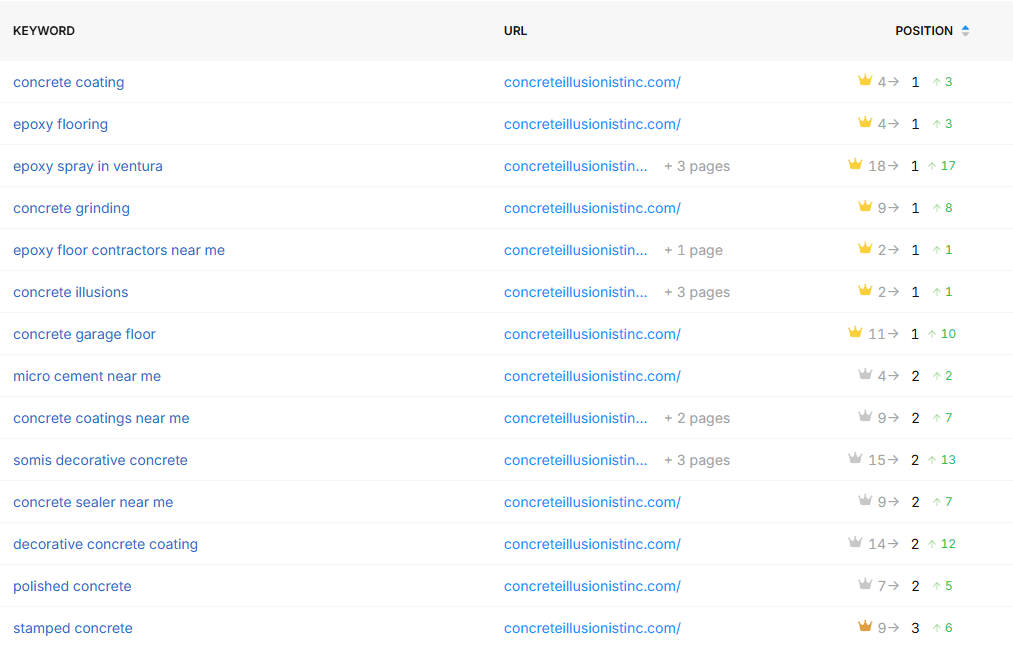This screenshot has width=1013, height=646.
Task: Visit URL in the concrete coating row
Action: click(x=592, y=82)
